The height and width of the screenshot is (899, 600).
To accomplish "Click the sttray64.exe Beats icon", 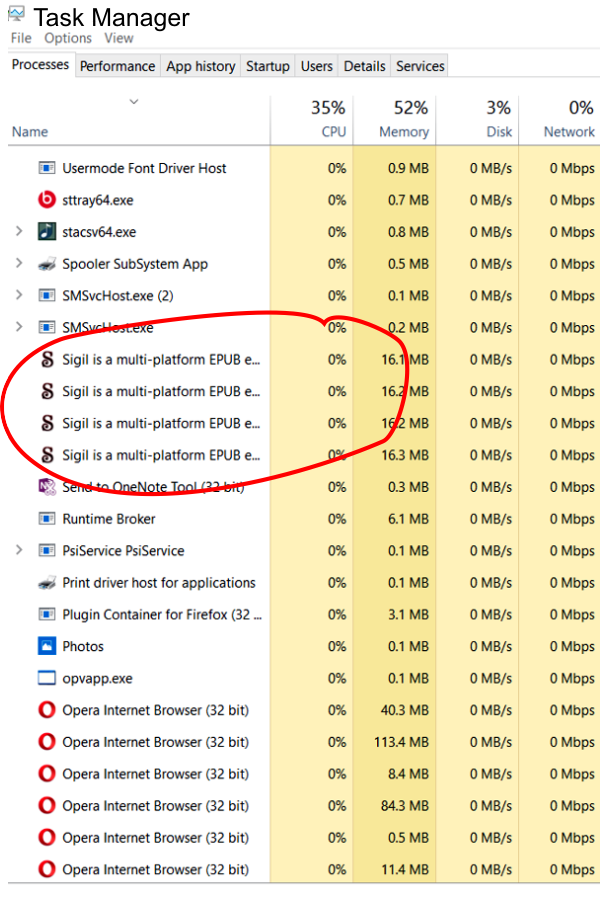I will click(x=46, y=200).
